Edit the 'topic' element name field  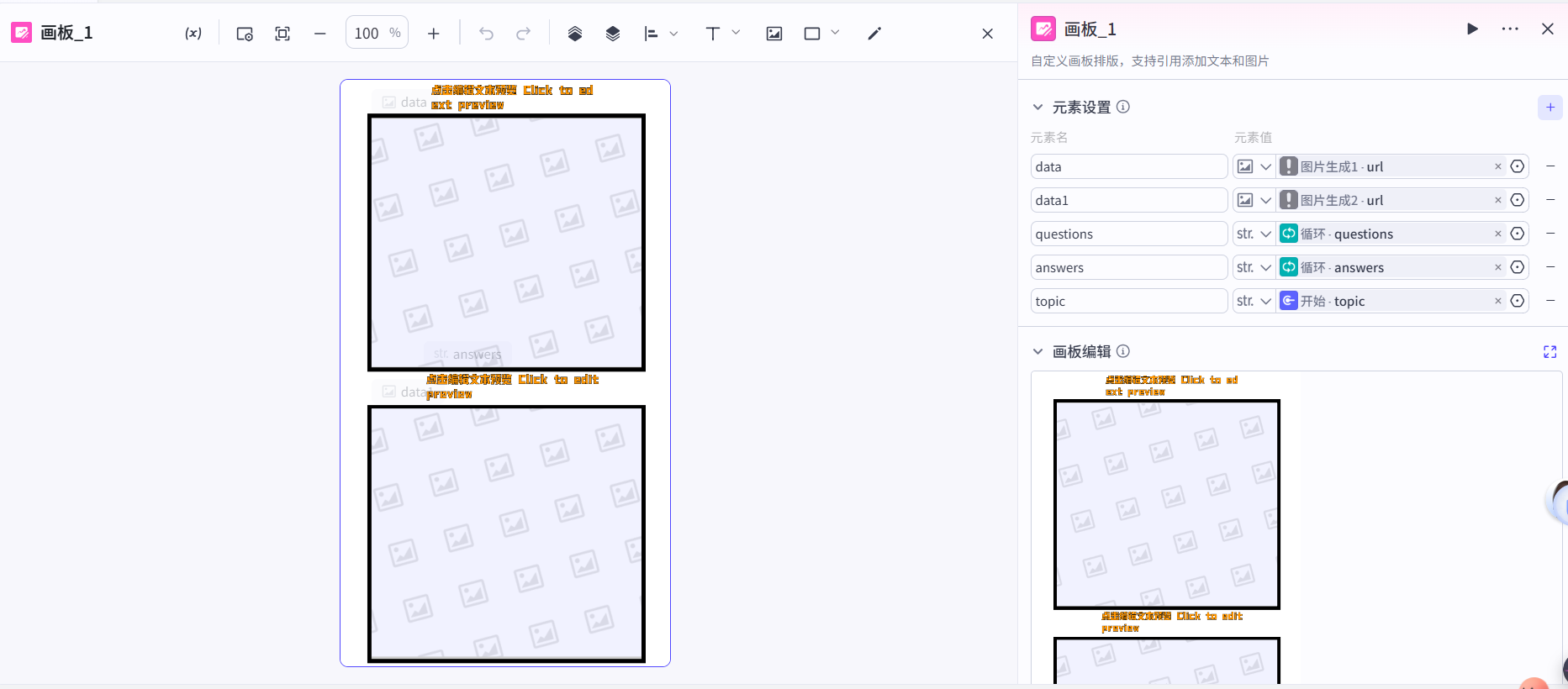point(1129,301)
